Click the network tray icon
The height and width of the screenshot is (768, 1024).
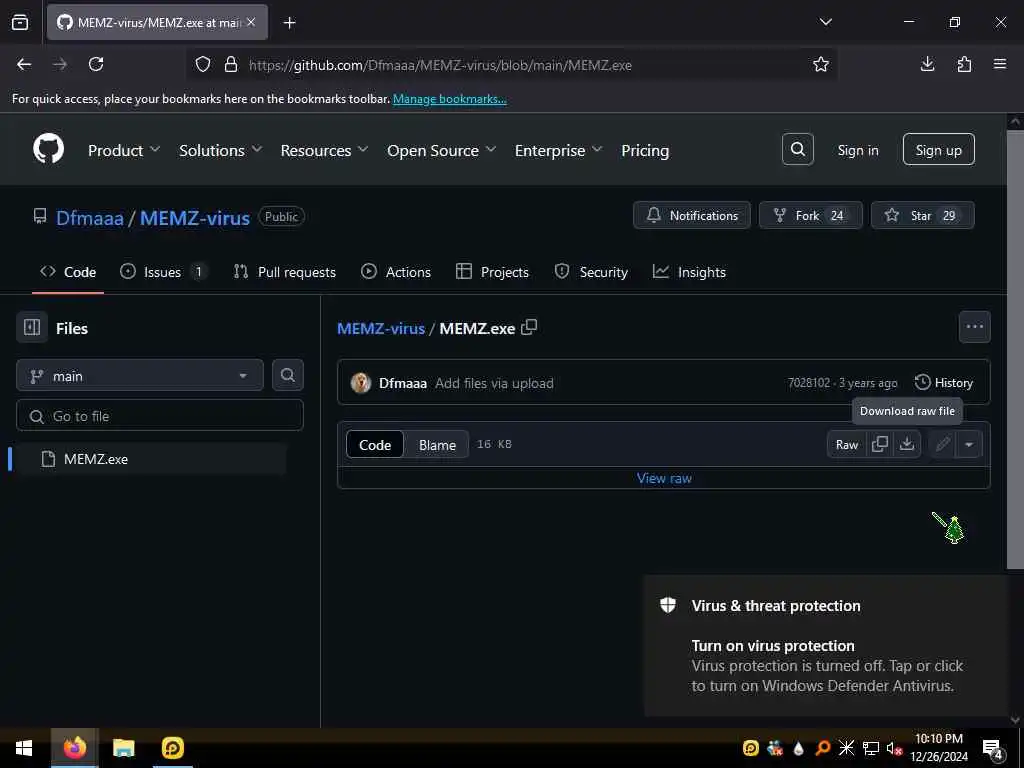pyautogui.click(x=871, y=748)
